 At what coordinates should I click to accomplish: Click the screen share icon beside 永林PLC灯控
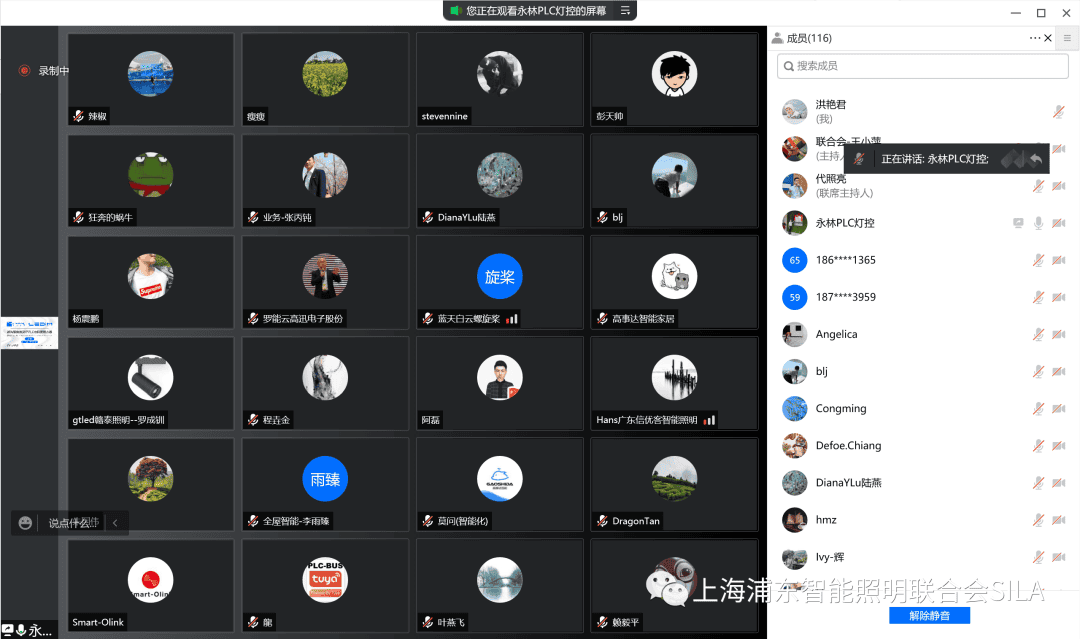pyautogui.click(x=1018, y=223)
